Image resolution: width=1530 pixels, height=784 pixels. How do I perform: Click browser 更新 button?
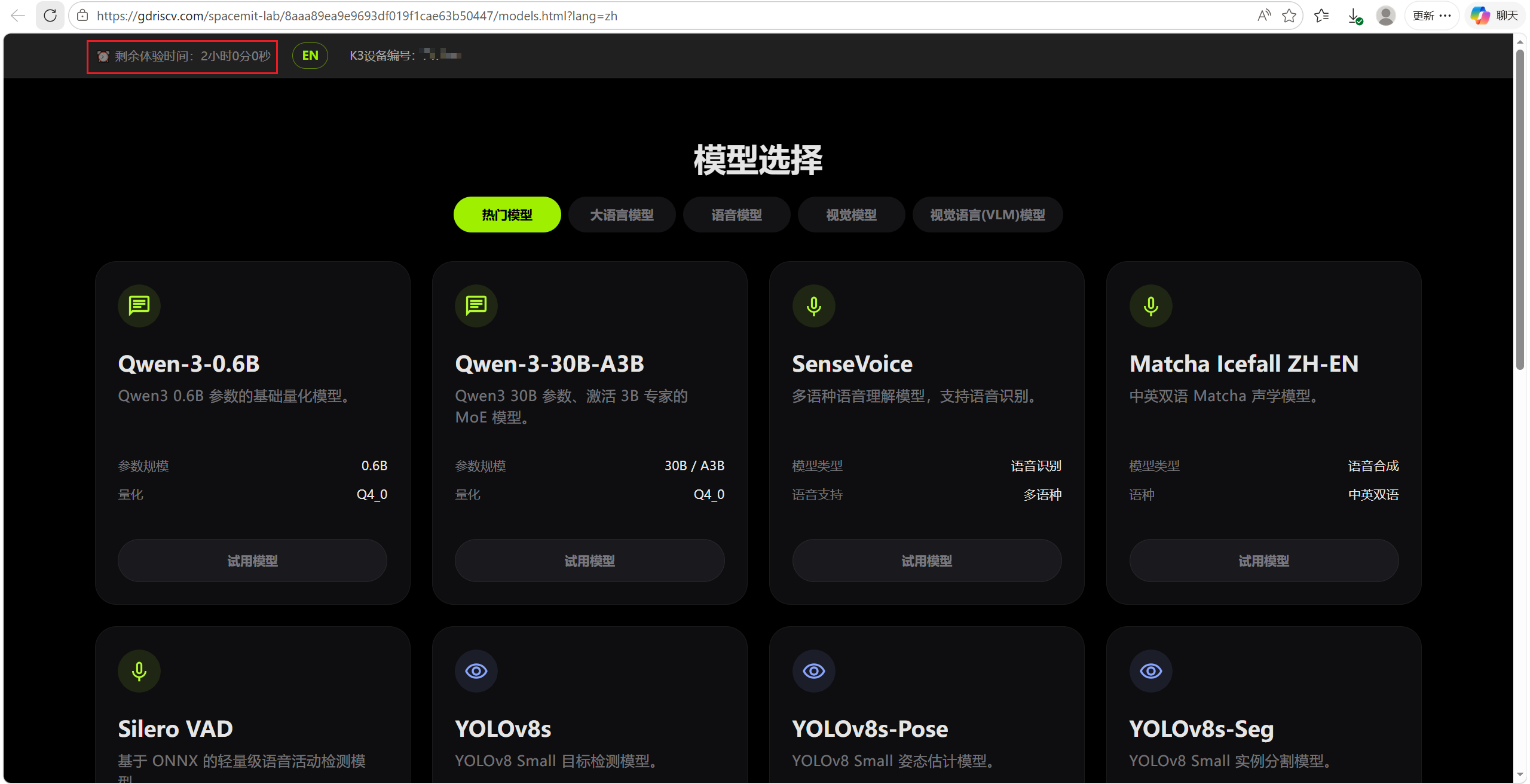click(x=1432, y=16)
